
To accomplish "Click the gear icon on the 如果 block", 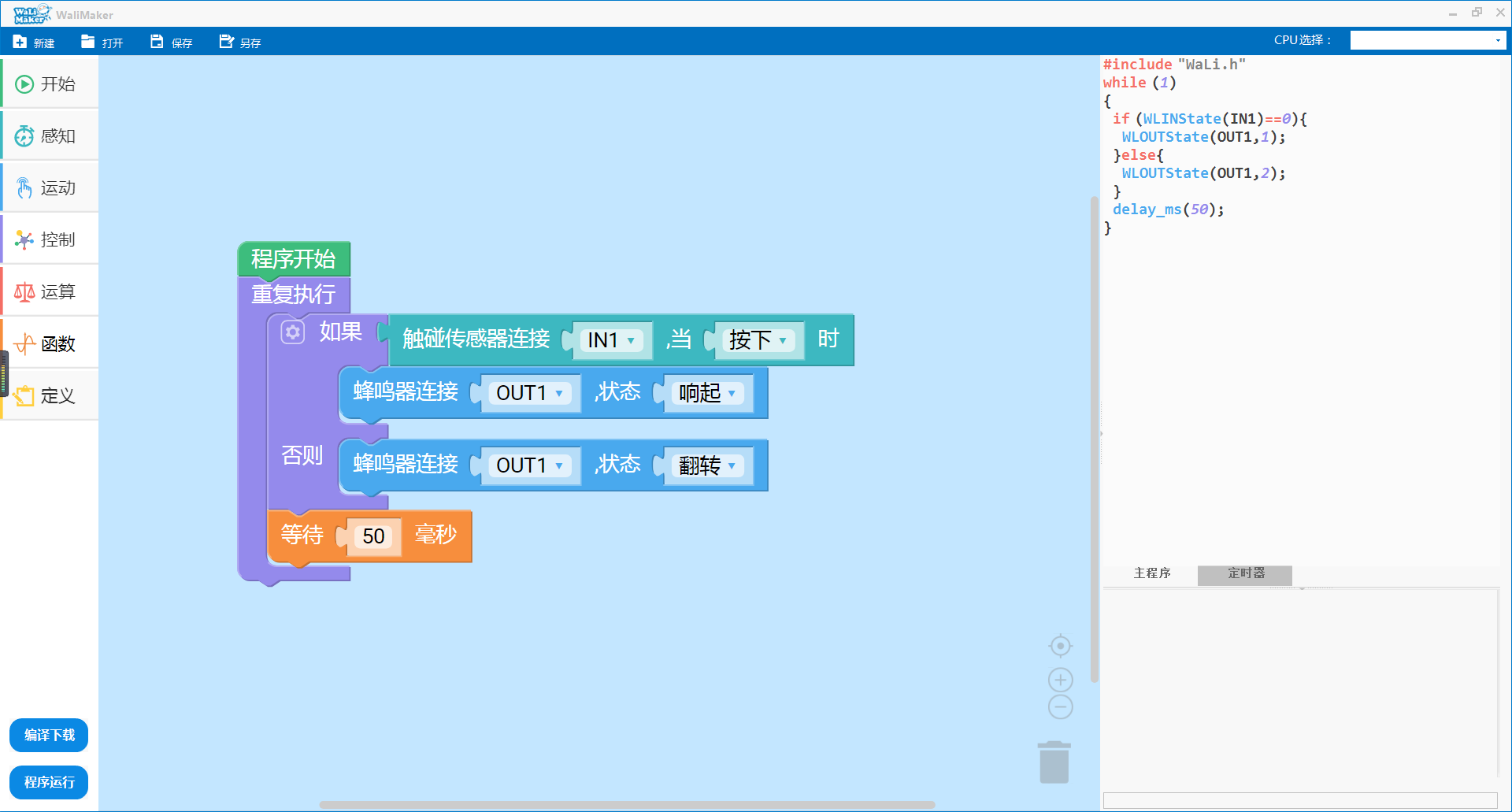I will tap(293, 332).
